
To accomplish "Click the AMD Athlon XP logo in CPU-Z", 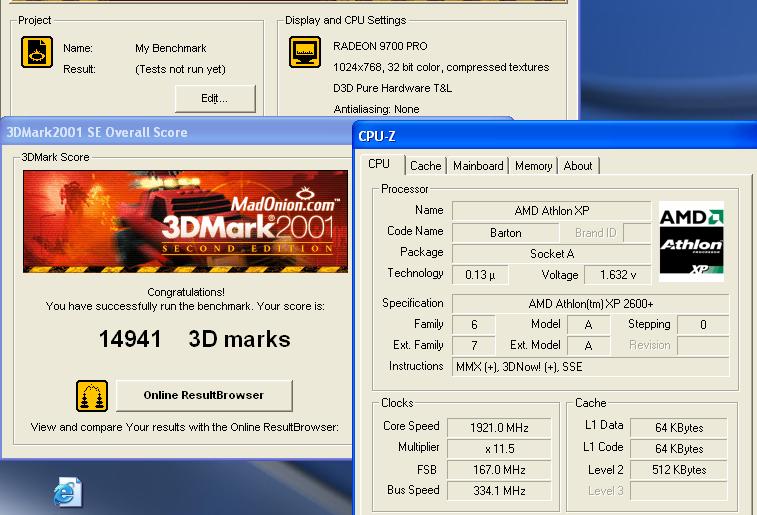I will [x=691, y=241].
